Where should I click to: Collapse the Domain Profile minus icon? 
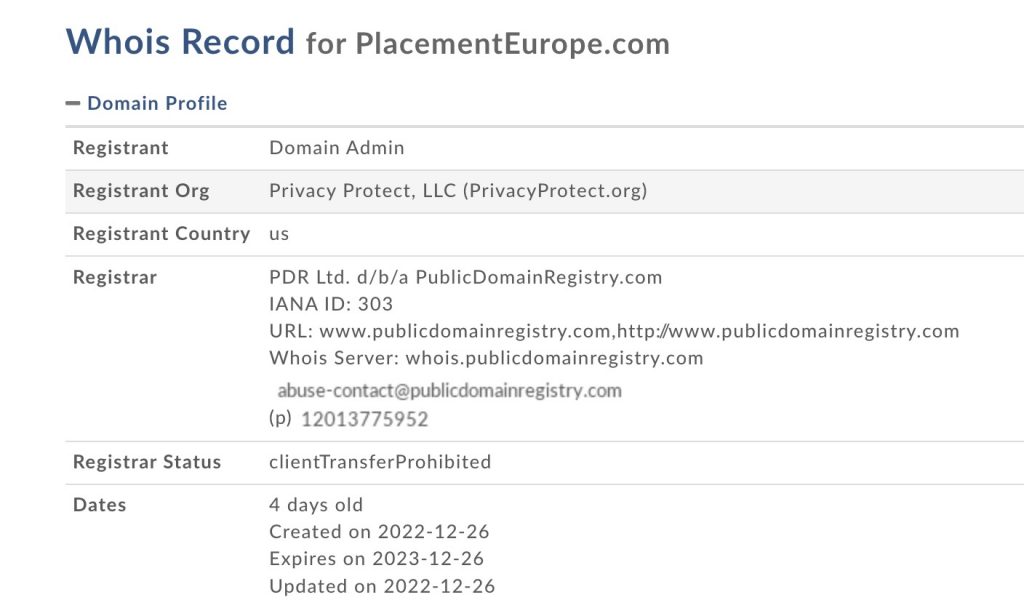(x=73, y=103)
